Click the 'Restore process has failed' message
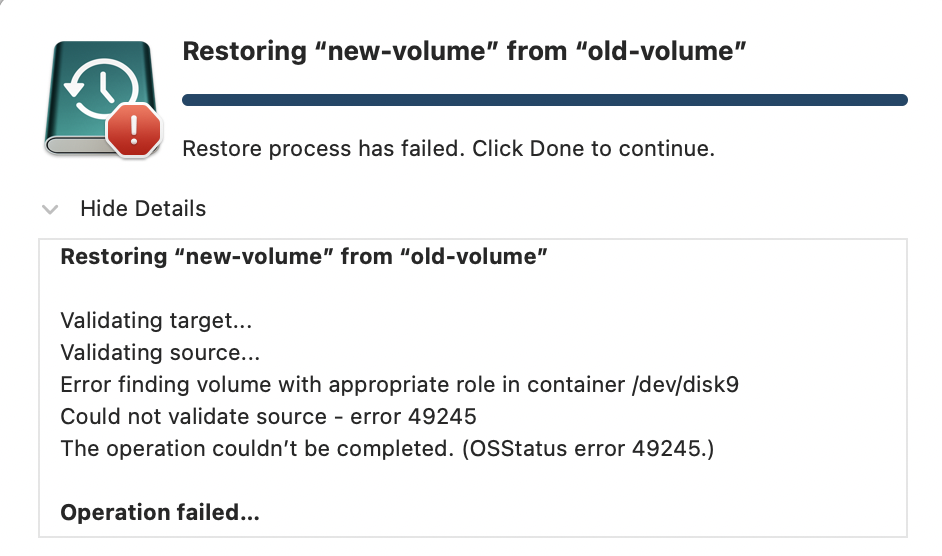 pos(448,148)
